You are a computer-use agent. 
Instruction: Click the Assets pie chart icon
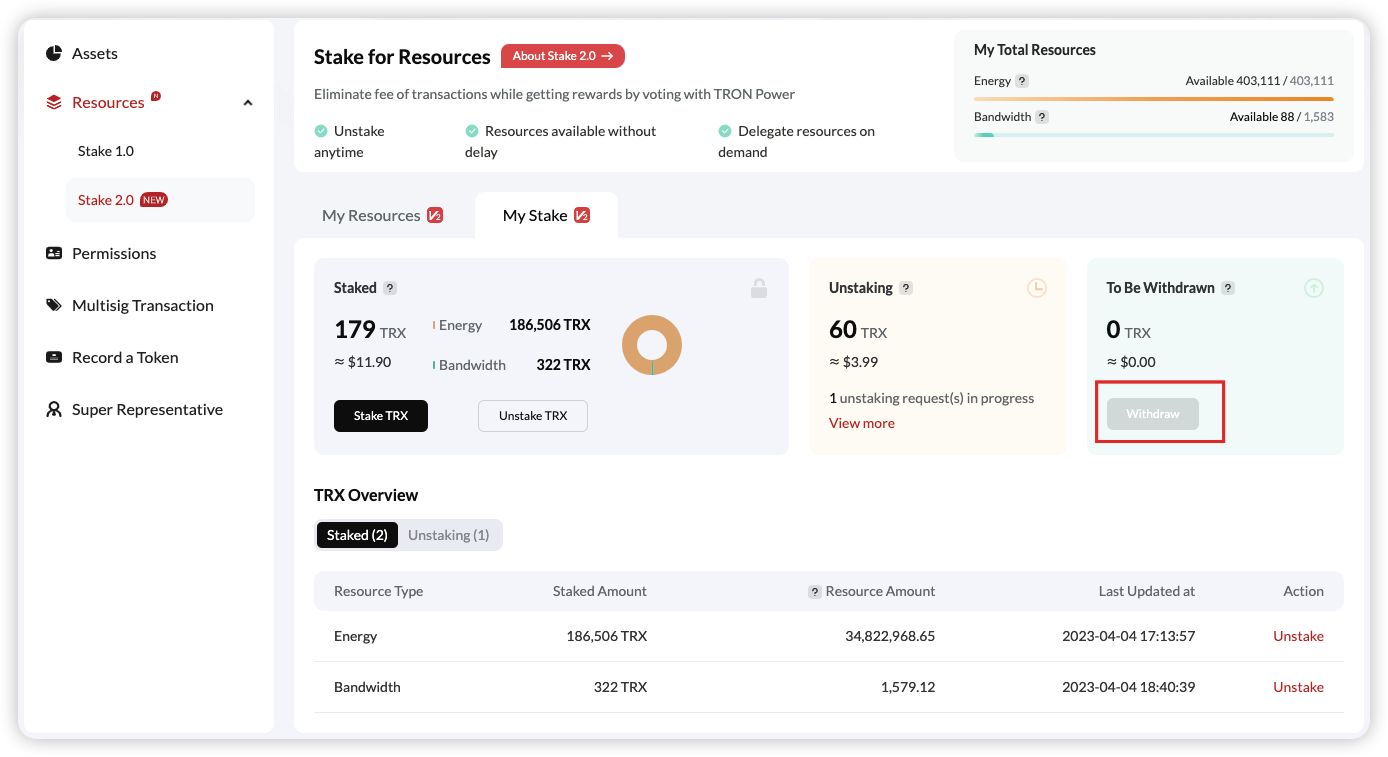tap(54, 53)
